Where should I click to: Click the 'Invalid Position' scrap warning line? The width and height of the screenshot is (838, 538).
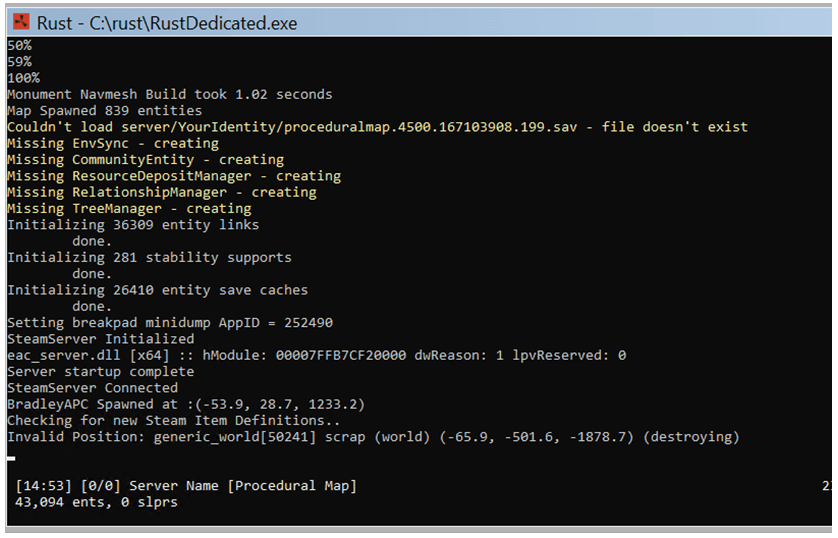(373, 437)
